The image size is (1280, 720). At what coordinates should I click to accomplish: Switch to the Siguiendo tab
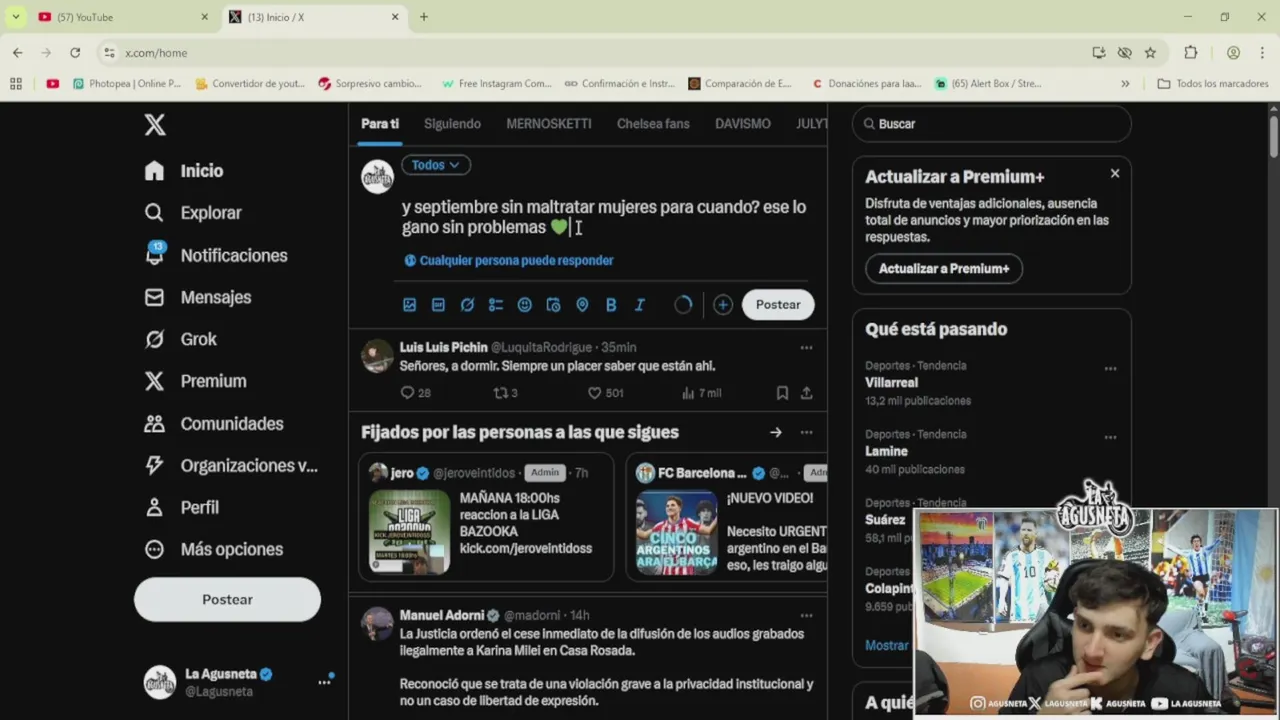(x=452, y=124)
